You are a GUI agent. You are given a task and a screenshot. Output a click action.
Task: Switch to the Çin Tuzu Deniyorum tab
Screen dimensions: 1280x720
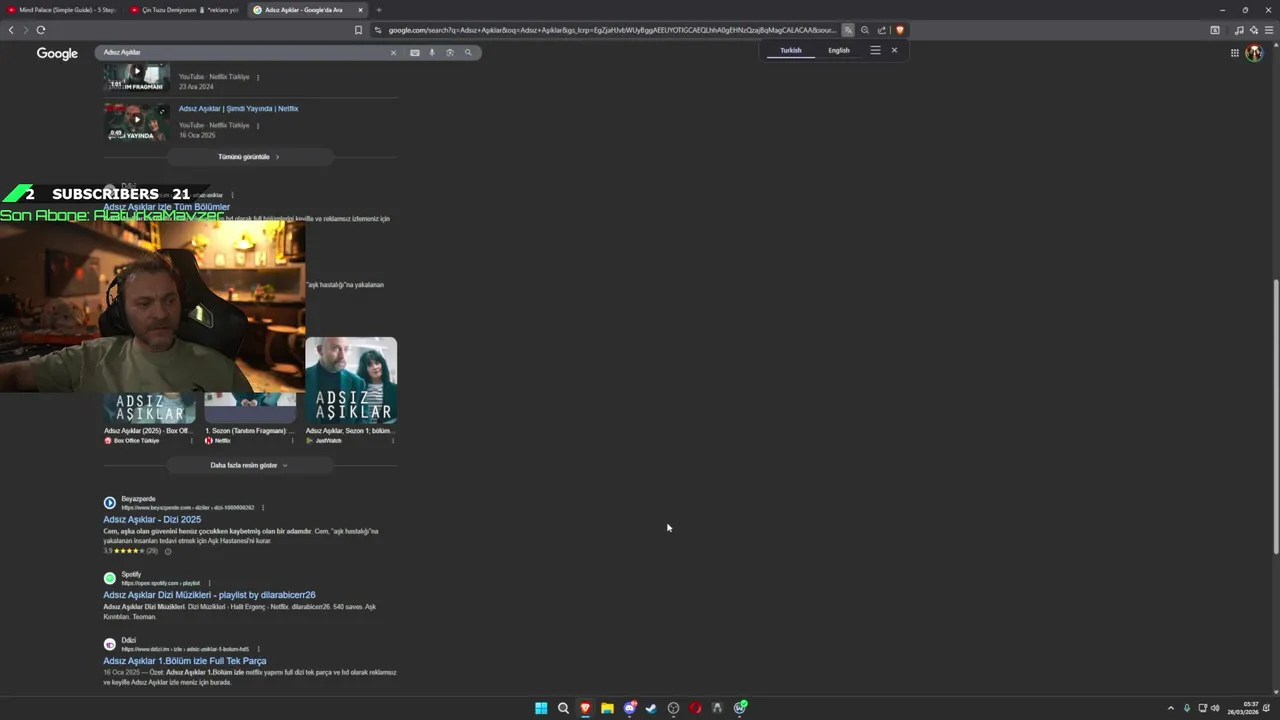pos(184,10)
